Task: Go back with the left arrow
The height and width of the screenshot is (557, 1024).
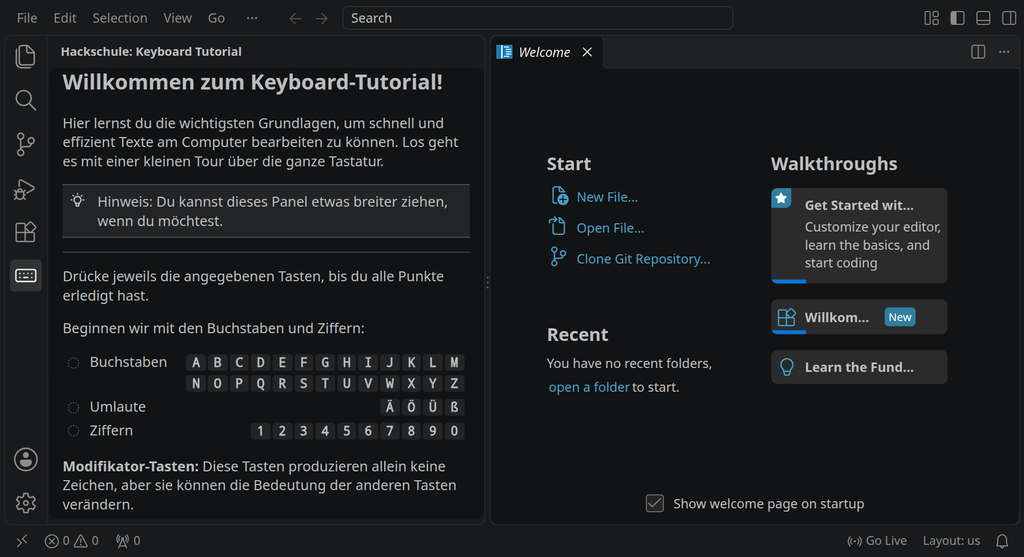Action: click(295, 18)
